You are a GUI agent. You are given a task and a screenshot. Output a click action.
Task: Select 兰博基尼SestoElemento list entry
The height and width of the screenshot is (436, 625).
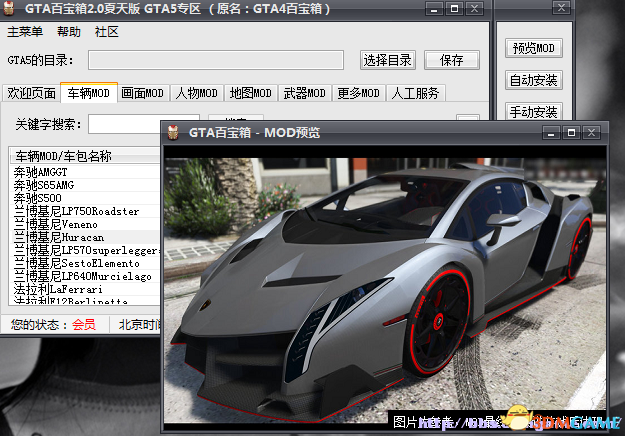(86, 263)
